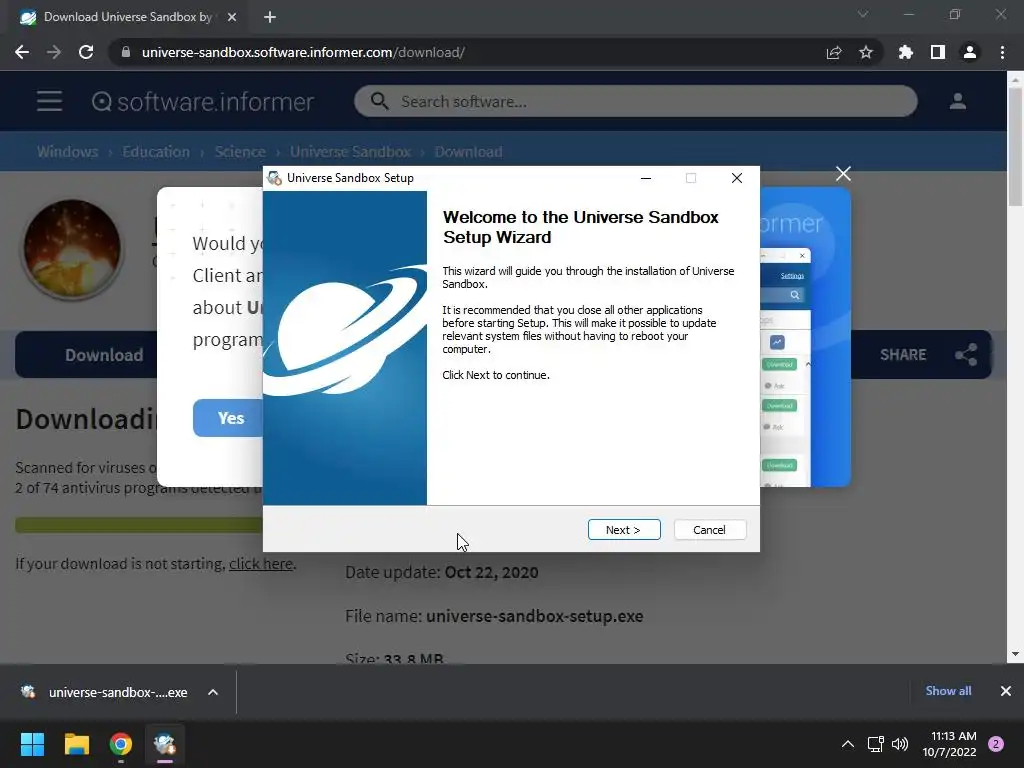Toggle Chrome side panel icon
Image resolution: width=1024 pixels, height=768 pixels.
(937, 52)
